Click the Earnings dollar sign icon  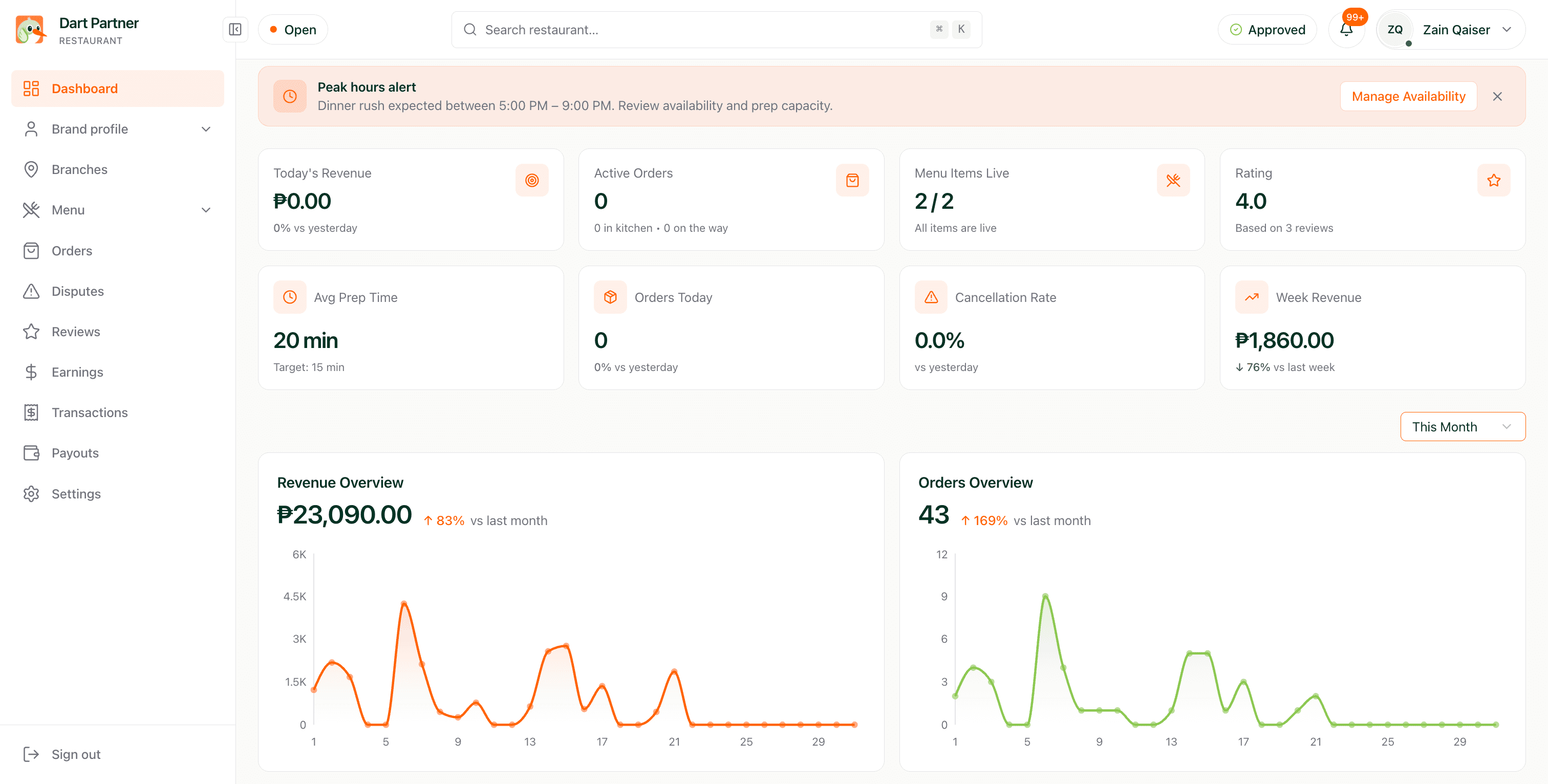point(31,372)
